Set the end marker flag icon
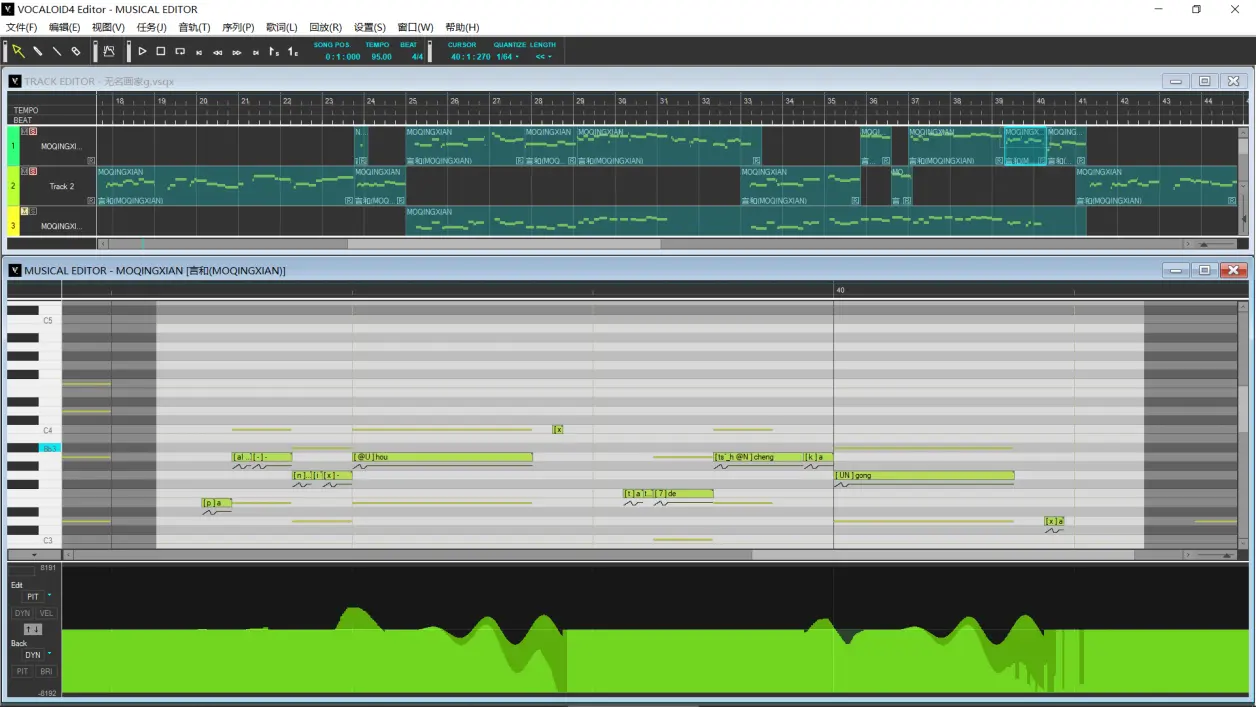Screen dimensions: 1256x707 (x=292, y=52)
